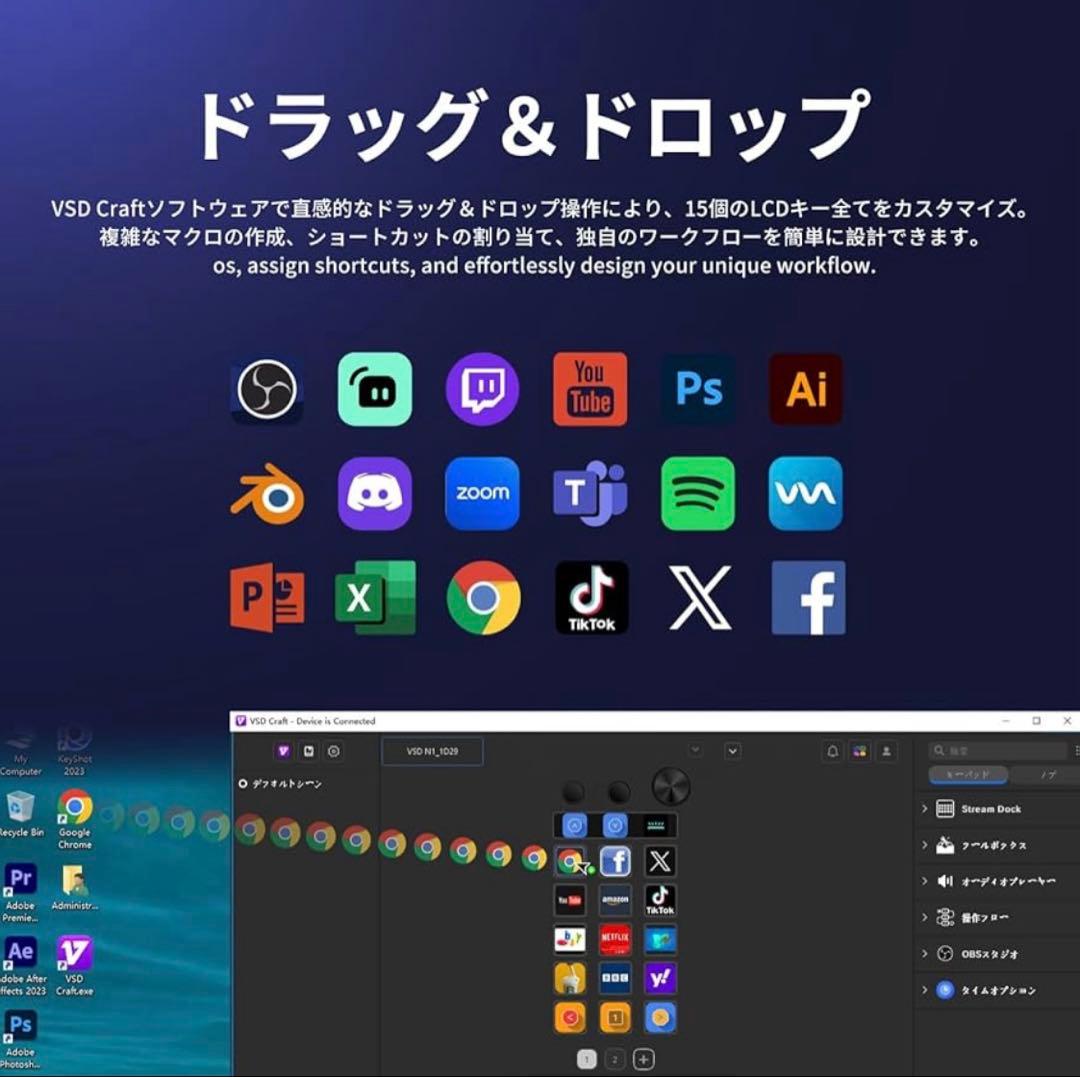Screen dimensions: 1080x1077
Task: Select the YouTube key in the device key grid
Action: (x=570, y=900)
